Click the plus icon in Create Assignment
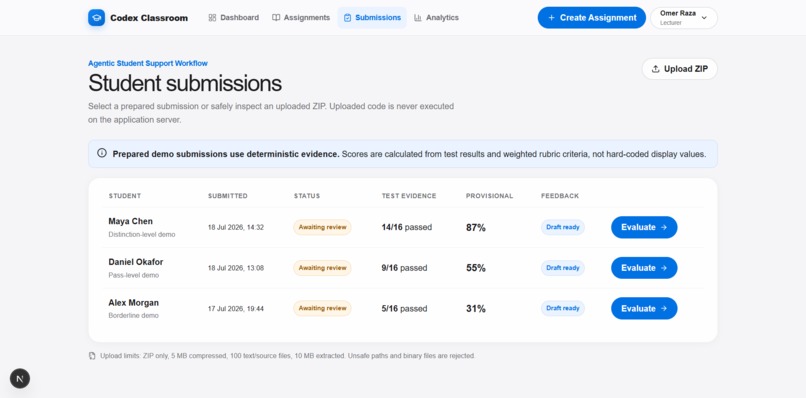Viewport: 806px width, 398px height. (x=551, y=17)
